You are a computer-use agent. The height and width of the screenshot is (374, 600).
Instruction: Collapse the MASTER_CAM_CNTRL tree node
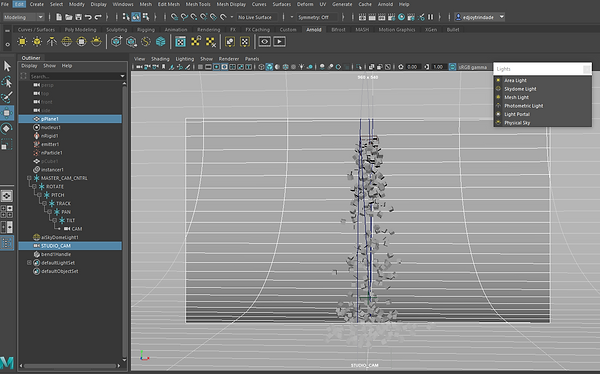pyautogui.click(x=29, y=178)
